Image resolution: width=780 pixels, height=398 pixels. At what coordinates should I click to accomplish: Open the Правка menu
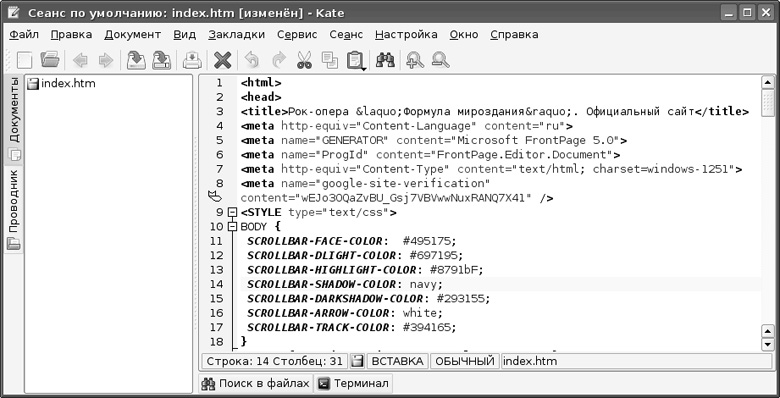click(x=71, y=34)
